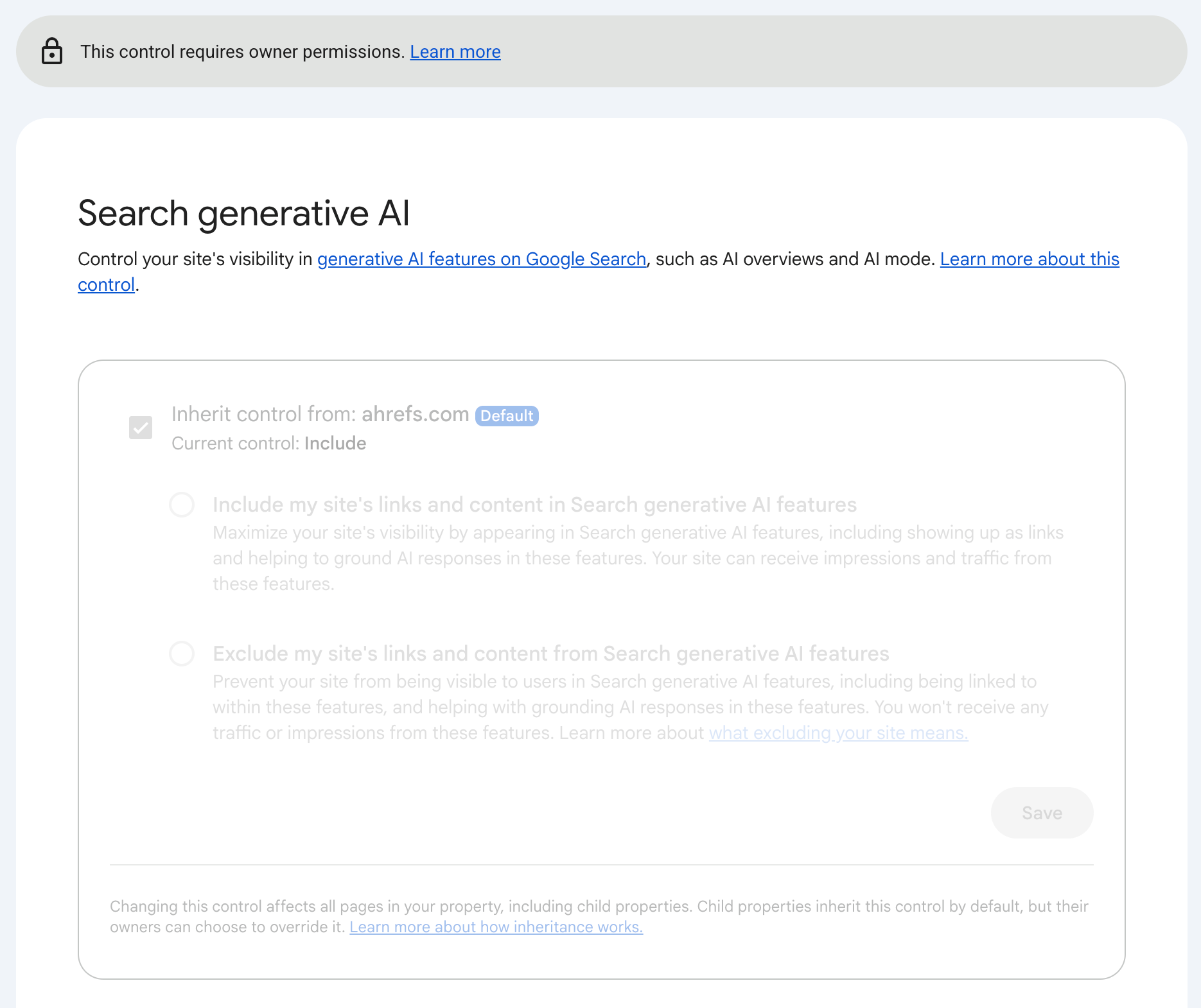Click the Default badge next to ahrefs.com
1201x1008 pixels.
coord(507,416)
